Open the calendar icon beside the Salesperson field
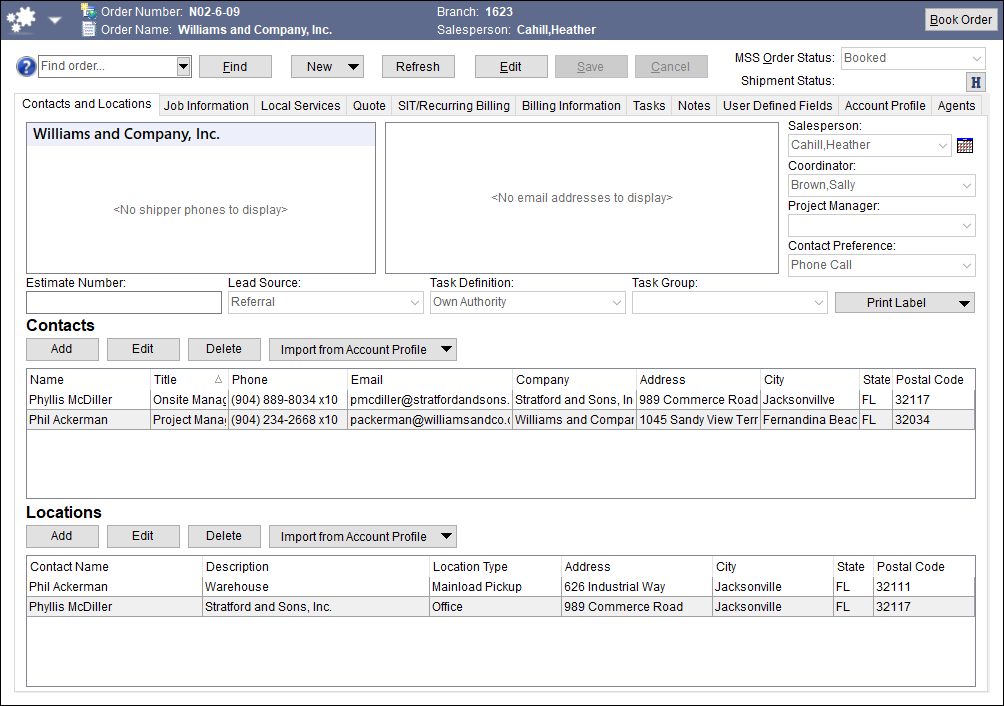 [964, 145]
